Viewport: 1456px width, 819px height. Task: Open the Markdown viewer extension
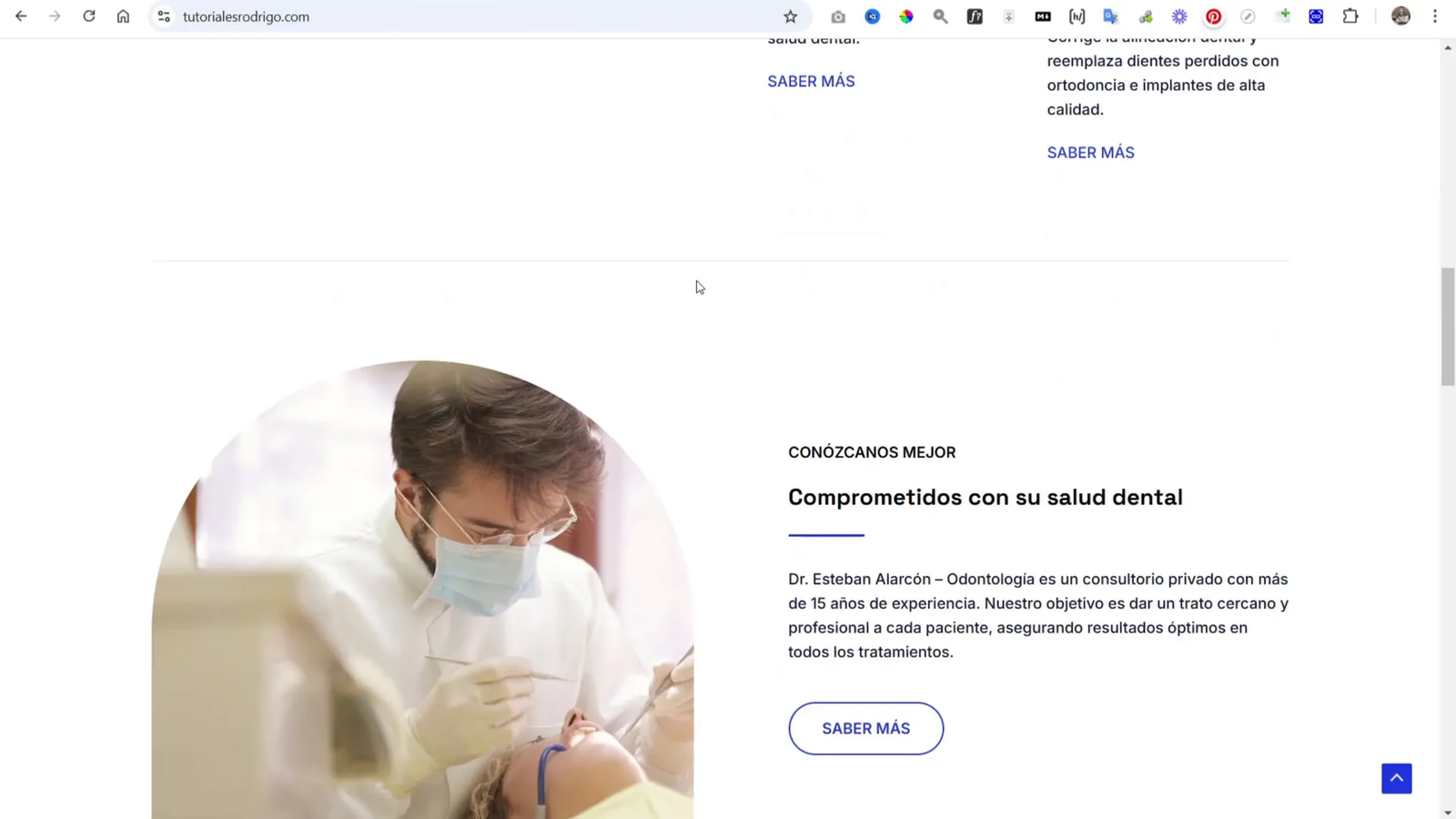point(1042,16)
